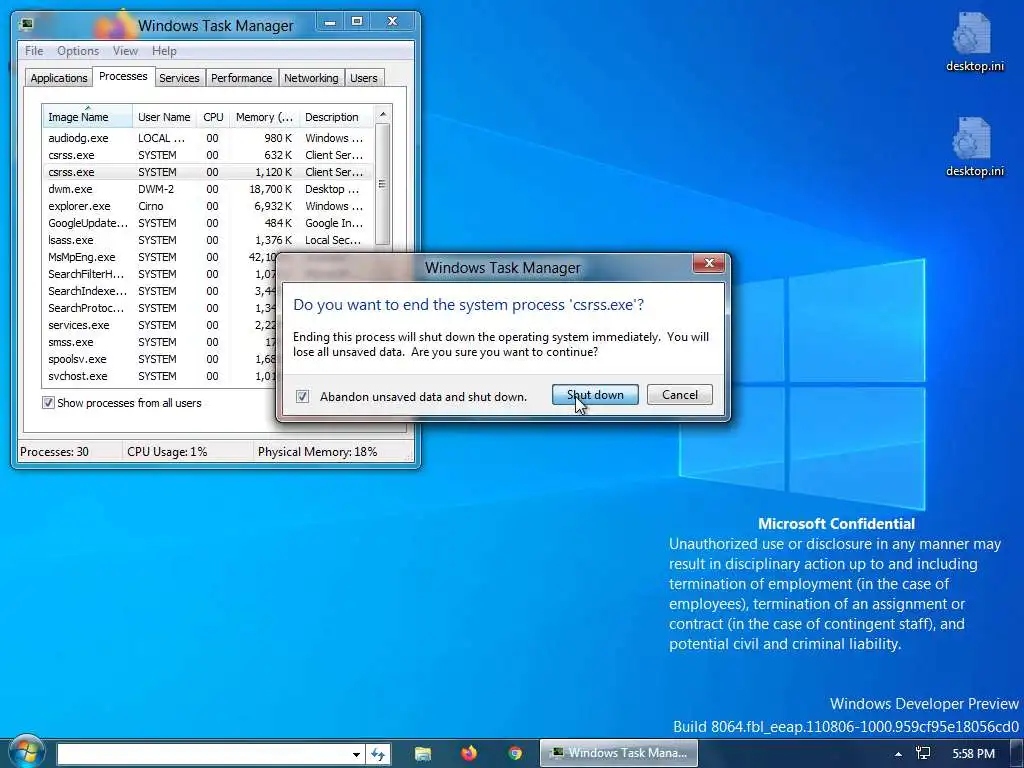Maximize the Windows Task Manager window
Image resolution: width=1024 pixels, height=768 pixels.
coord(357,22)
